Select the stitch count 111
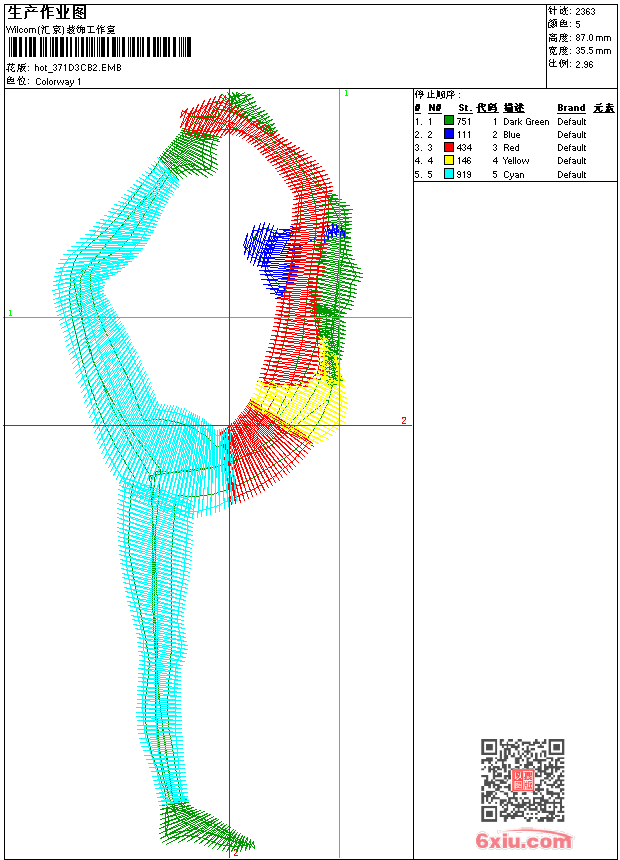Screen dimensions: 620x860 [464, 135]
